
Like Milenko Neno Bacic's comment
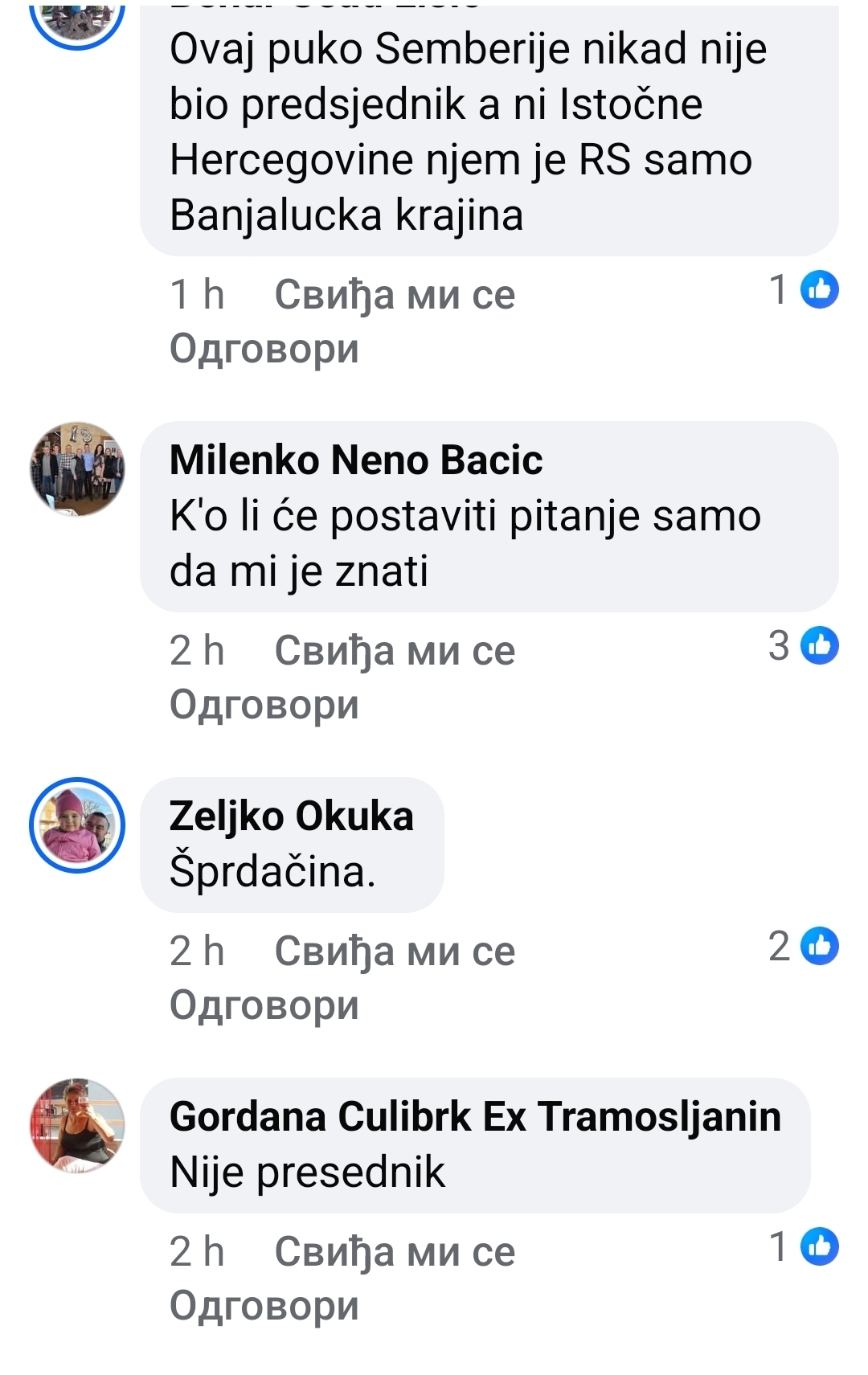click(395, 650)
